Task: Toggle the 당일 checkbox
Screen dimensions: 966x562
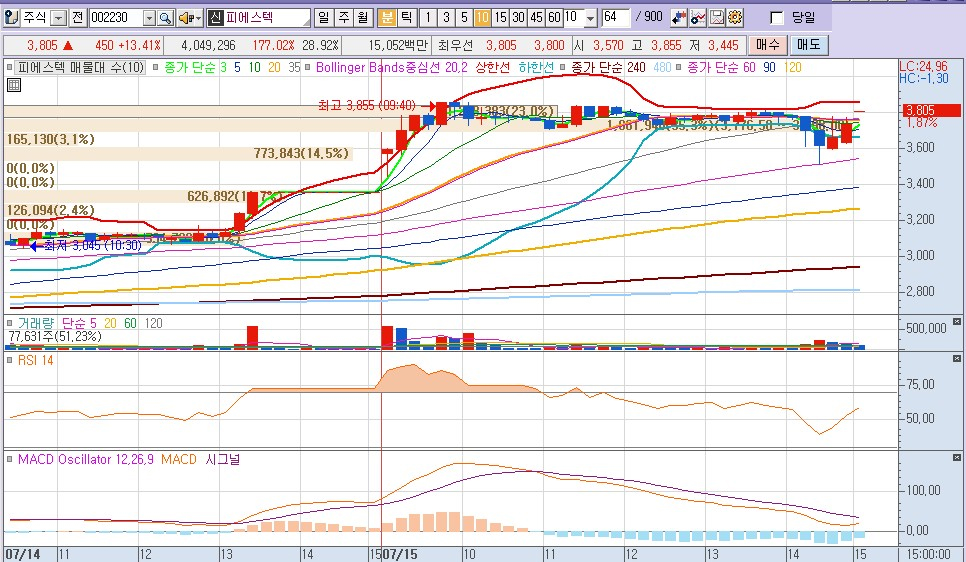Action: [x=777, y=18]
